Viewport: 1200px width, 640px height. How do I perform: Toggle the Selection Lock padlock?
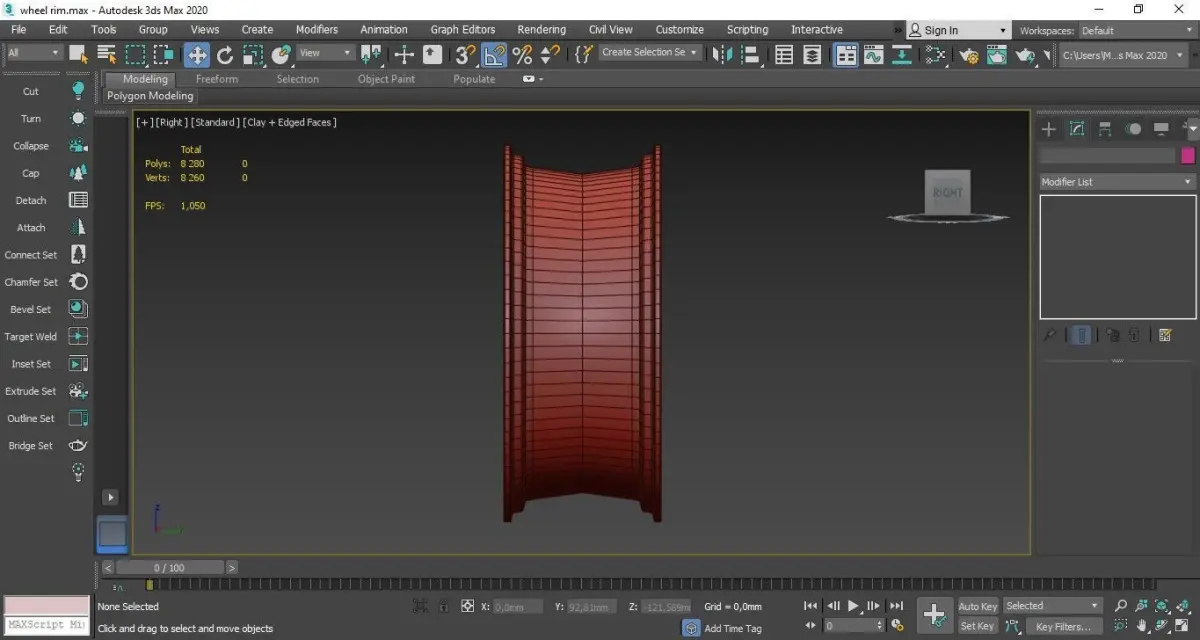443,606
